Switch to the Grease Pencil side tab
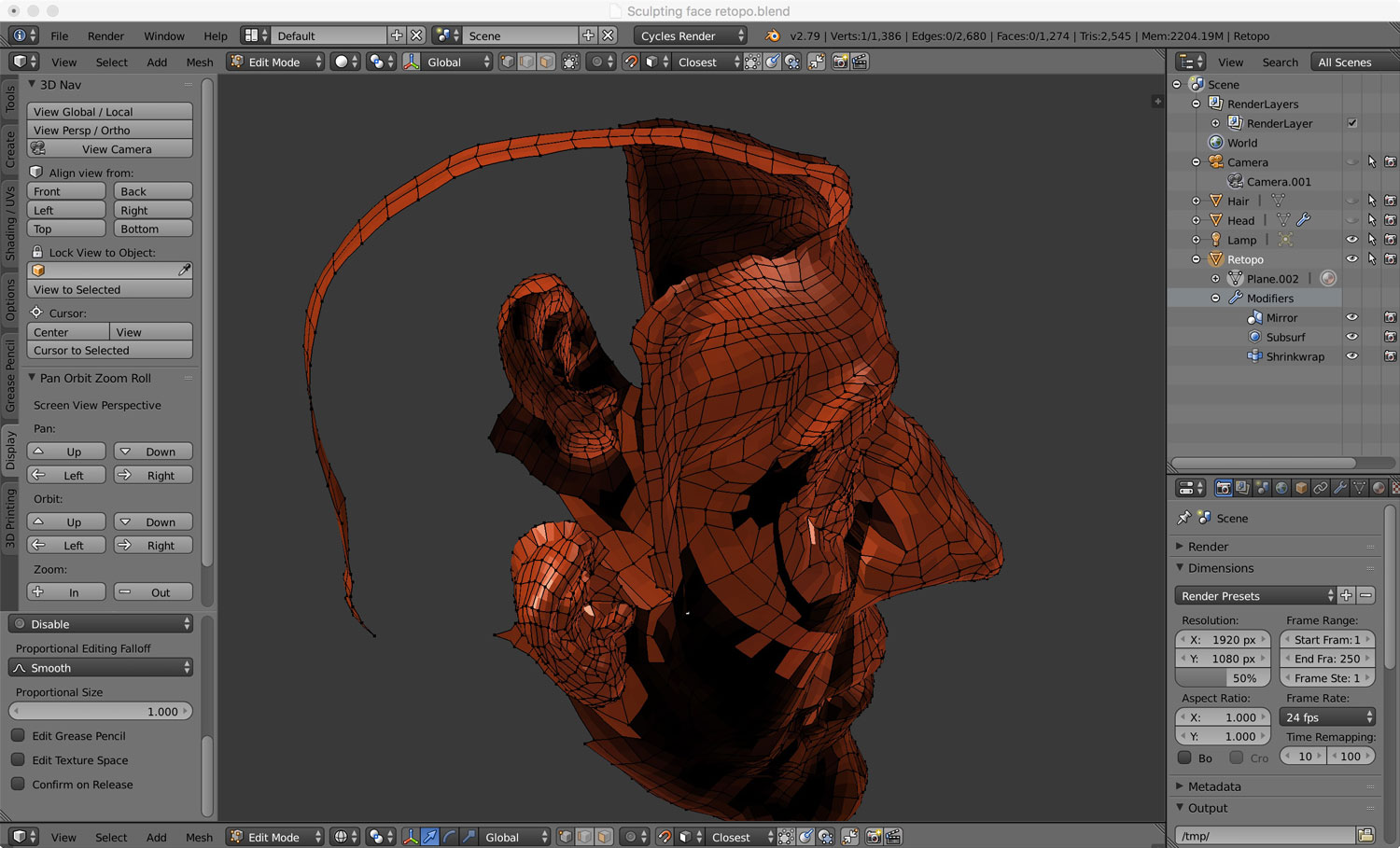Viewport: 1400px width, 848px height. [10, 375]
